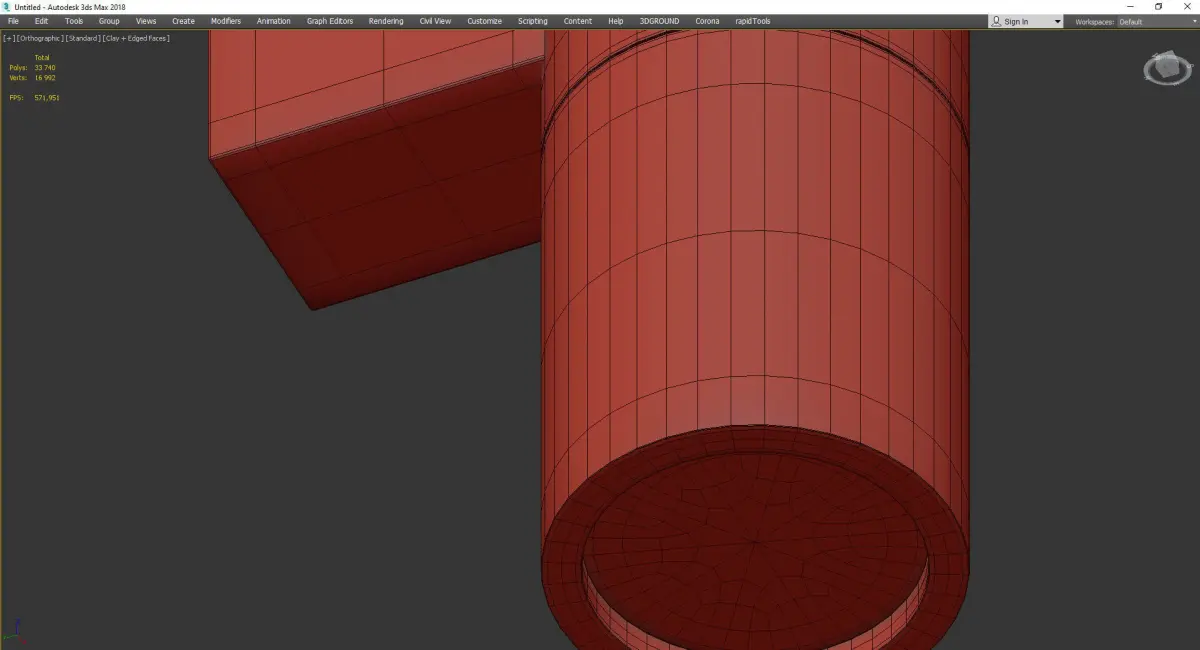This screenshot has height=650, width=1200.
Task: Open the viewport [+] general menu
Action: pos(9,38)
